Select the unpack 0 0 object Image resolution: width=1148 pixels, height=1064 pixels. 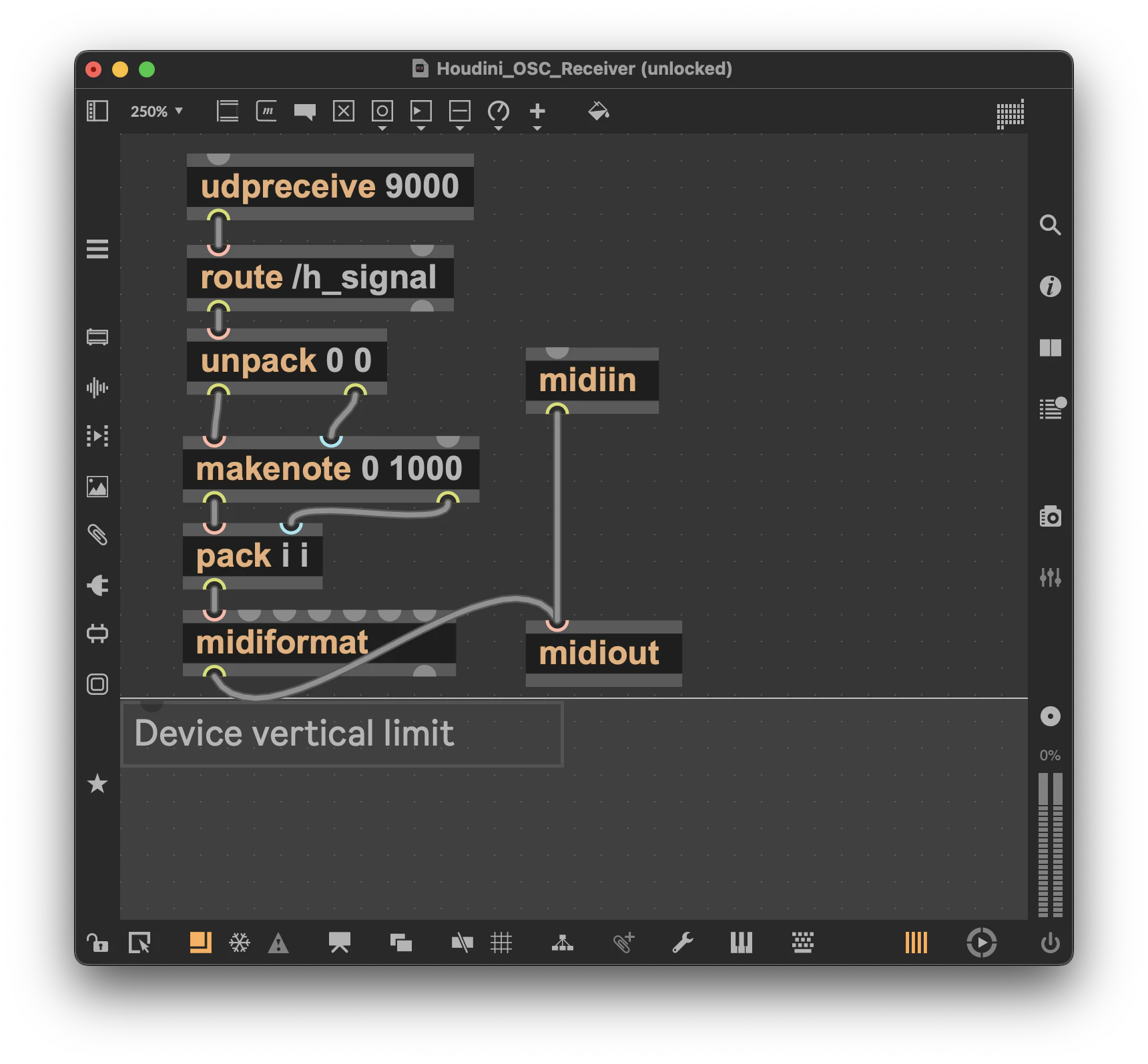(x=287, y=361)
